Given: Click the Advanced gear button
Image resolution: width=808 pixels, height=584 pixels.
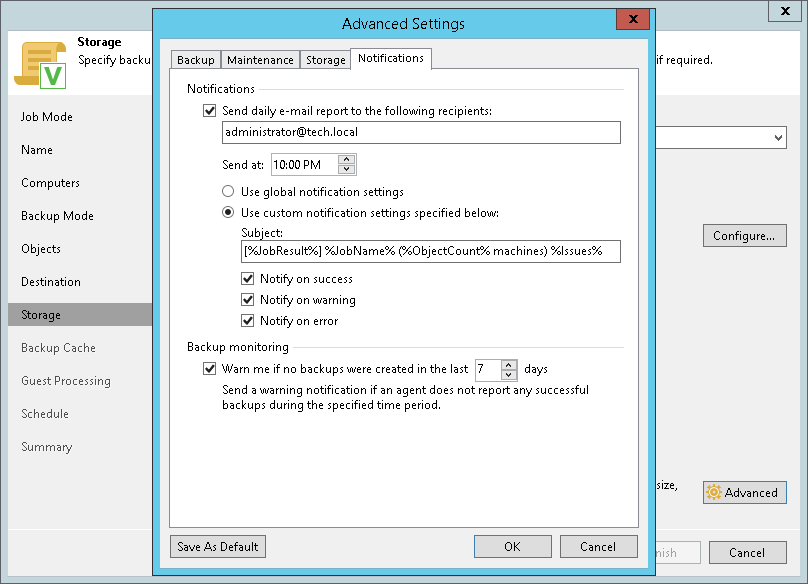Looking at the screenshot, I should [744, 492].
